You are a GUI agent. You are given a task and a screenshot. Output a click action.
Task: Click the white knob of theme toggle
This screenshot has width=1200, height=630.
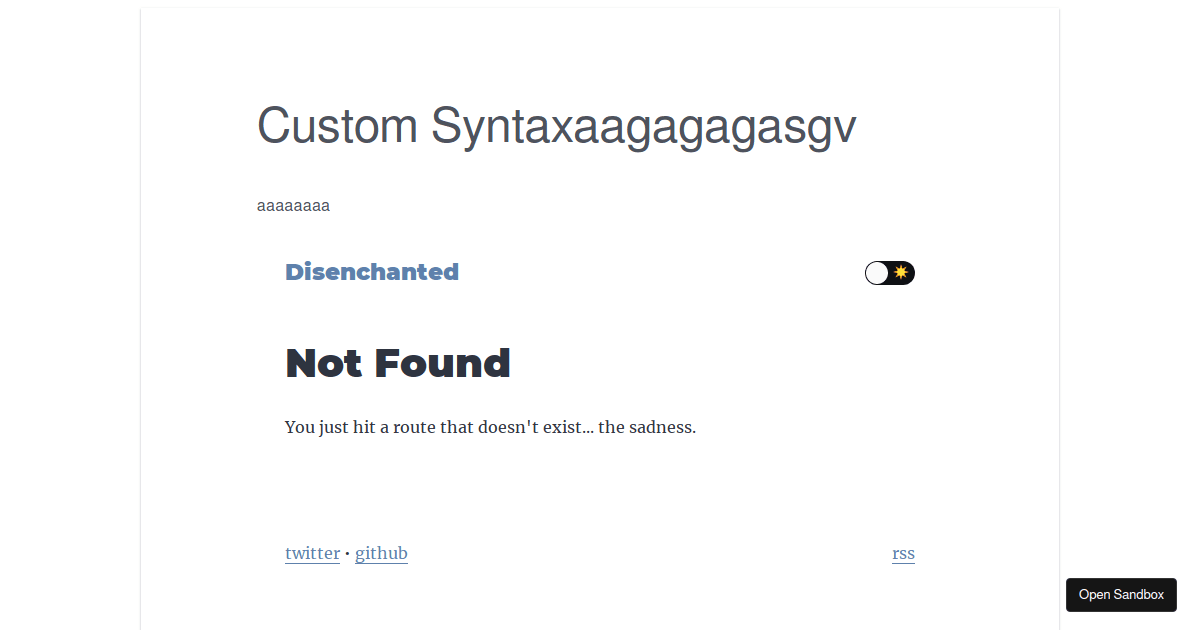click(x=877, y=273)
